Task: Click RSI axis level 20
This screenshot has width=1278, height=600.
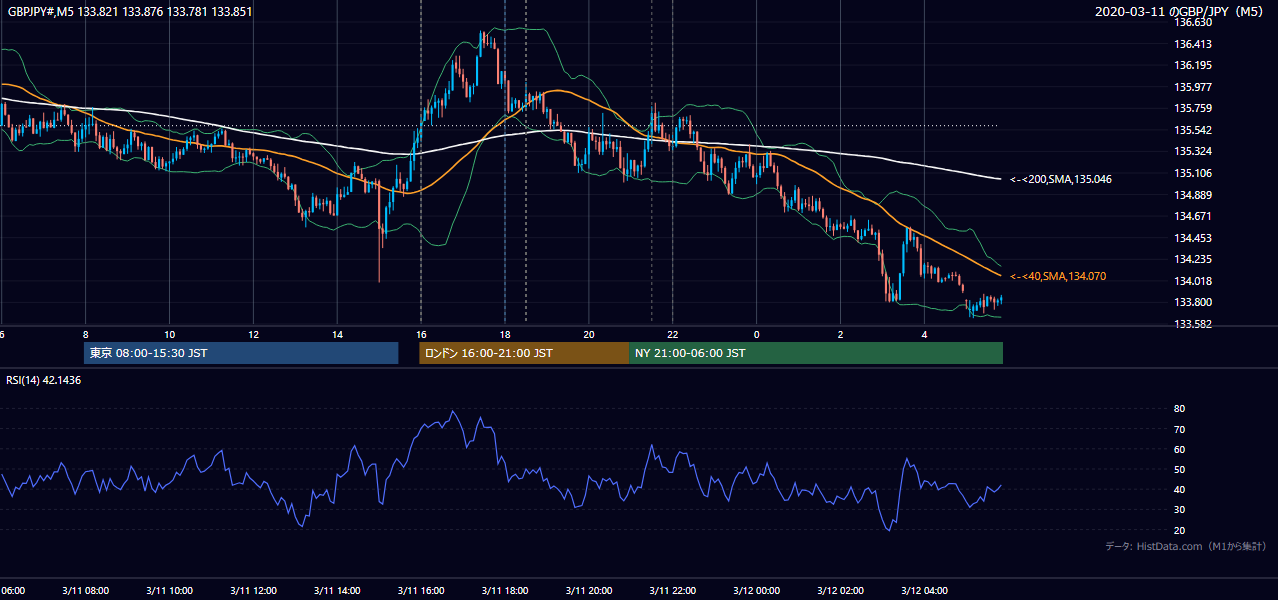Action: pos(1179,530)
